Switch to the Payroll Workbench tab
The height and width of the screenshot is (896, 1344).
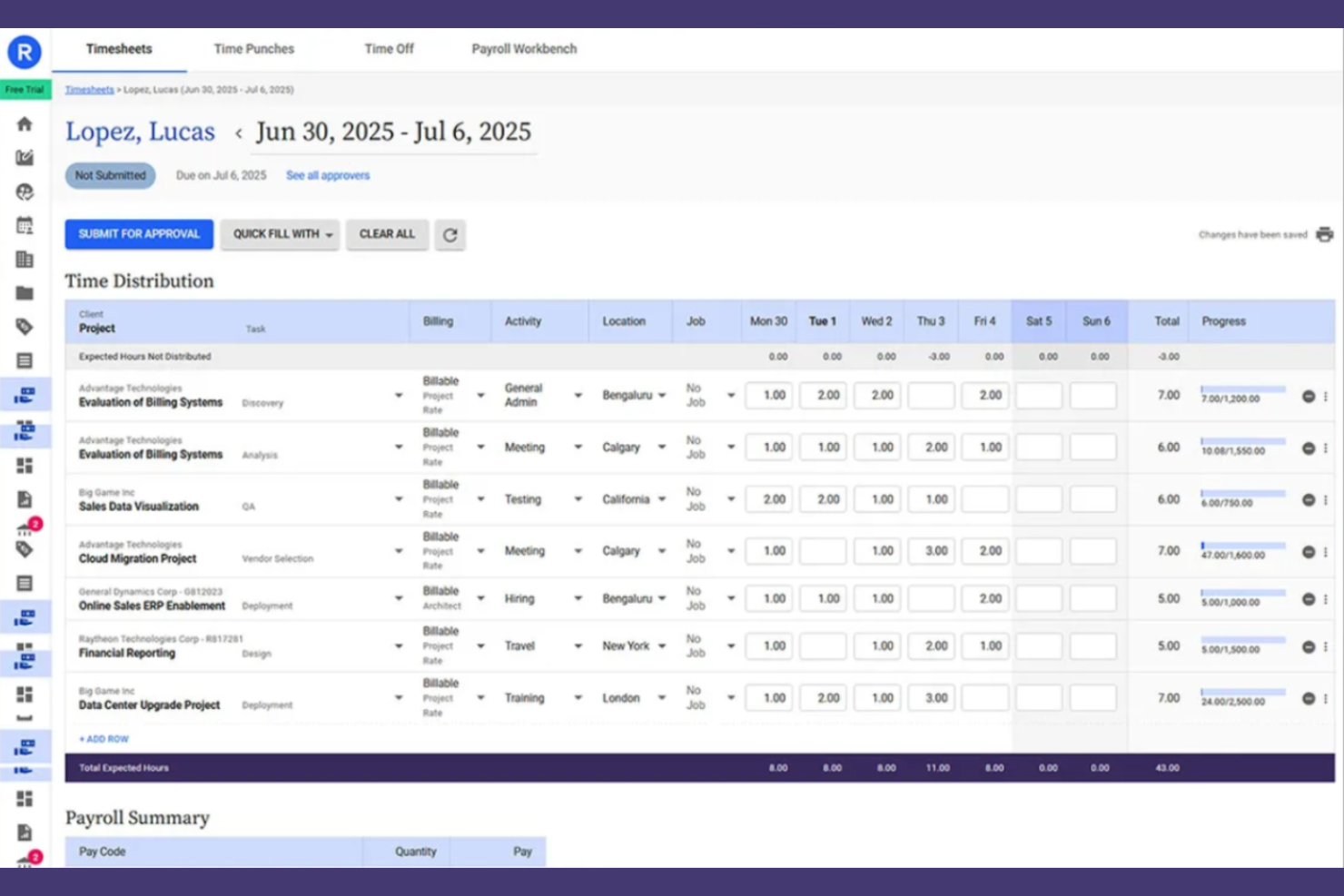[x=524, y=49]
